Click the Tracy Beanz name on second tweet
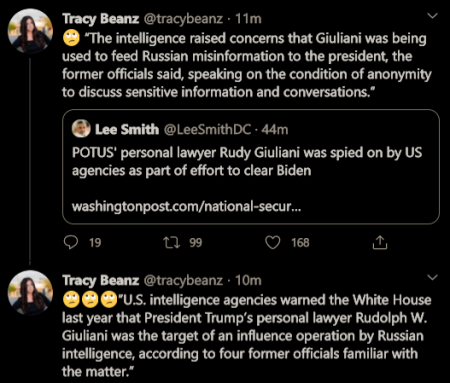450x383 pixels. point(101,281)
